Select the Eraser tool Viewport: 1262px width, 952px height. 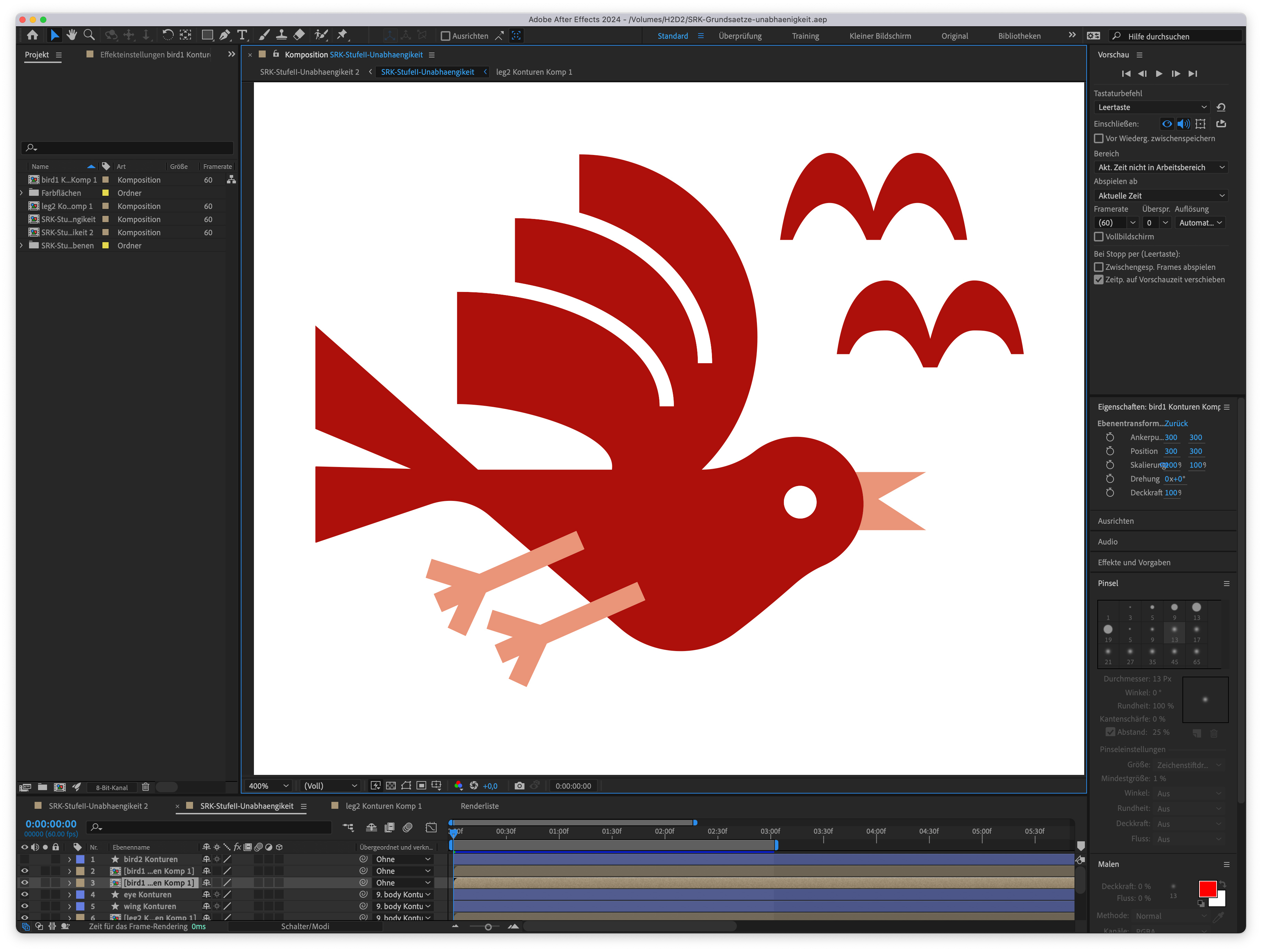point(299,35)
